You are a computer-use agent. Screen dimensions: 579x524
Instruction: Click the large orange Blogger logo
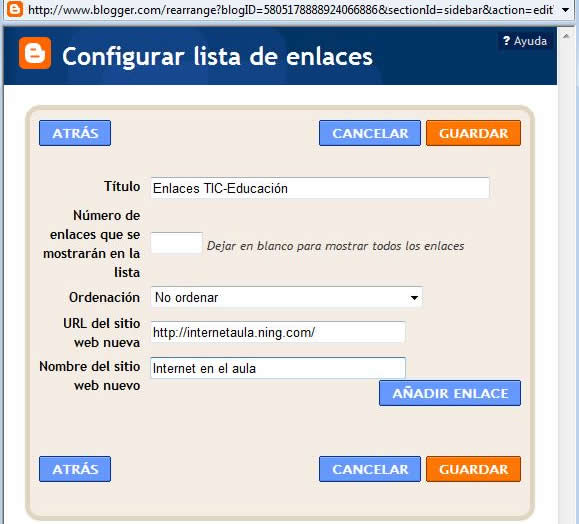click(35, 53)
